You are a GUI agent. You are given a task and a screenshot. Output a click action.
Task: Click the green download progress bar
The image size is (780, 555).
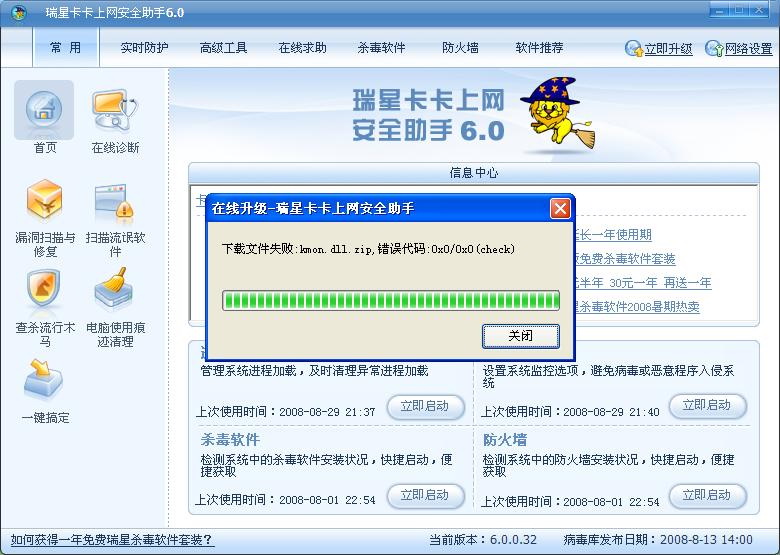tap(391, 300)
